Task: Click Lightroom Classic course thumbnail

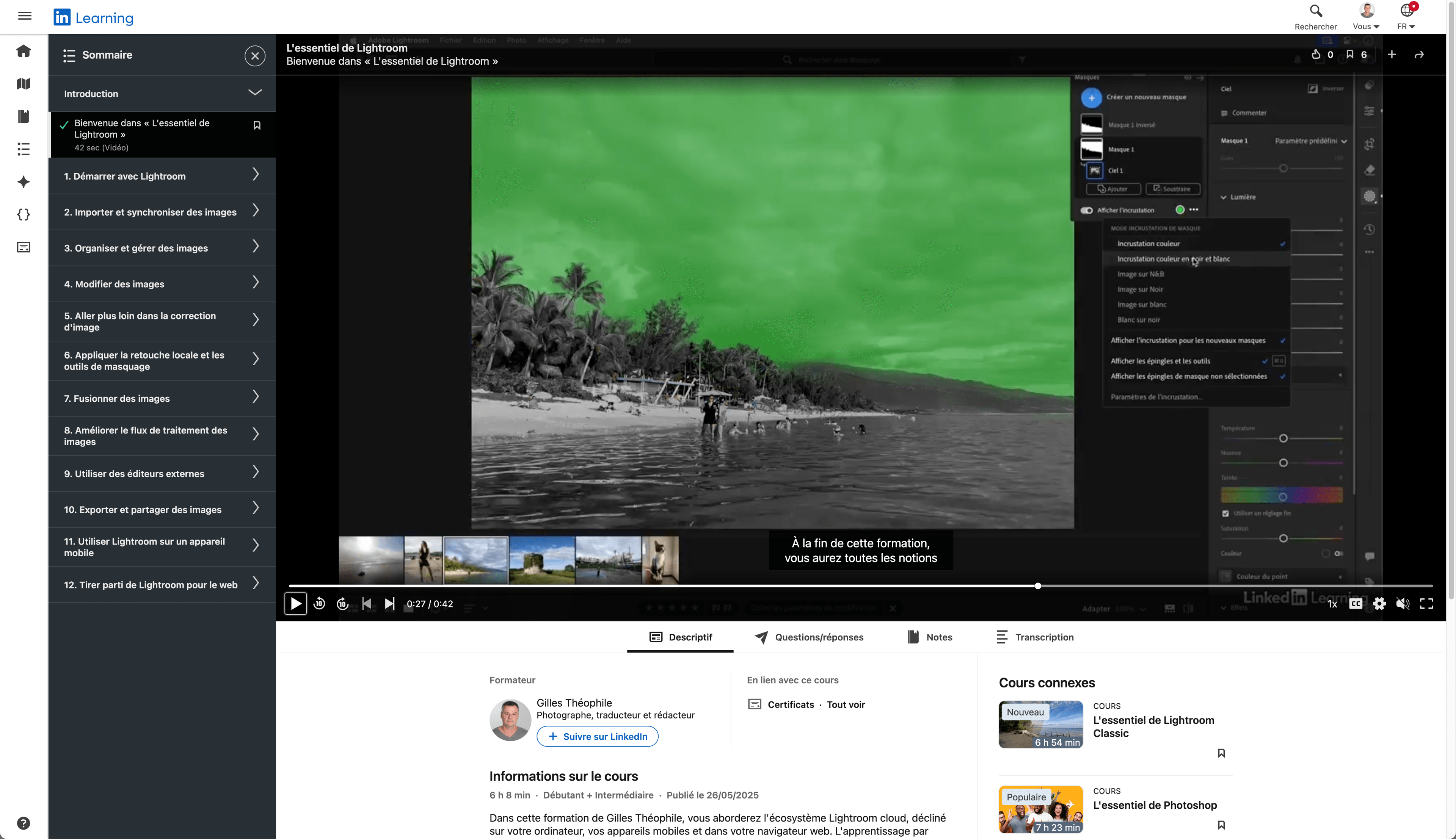Action: click(x=1040, y=724)
